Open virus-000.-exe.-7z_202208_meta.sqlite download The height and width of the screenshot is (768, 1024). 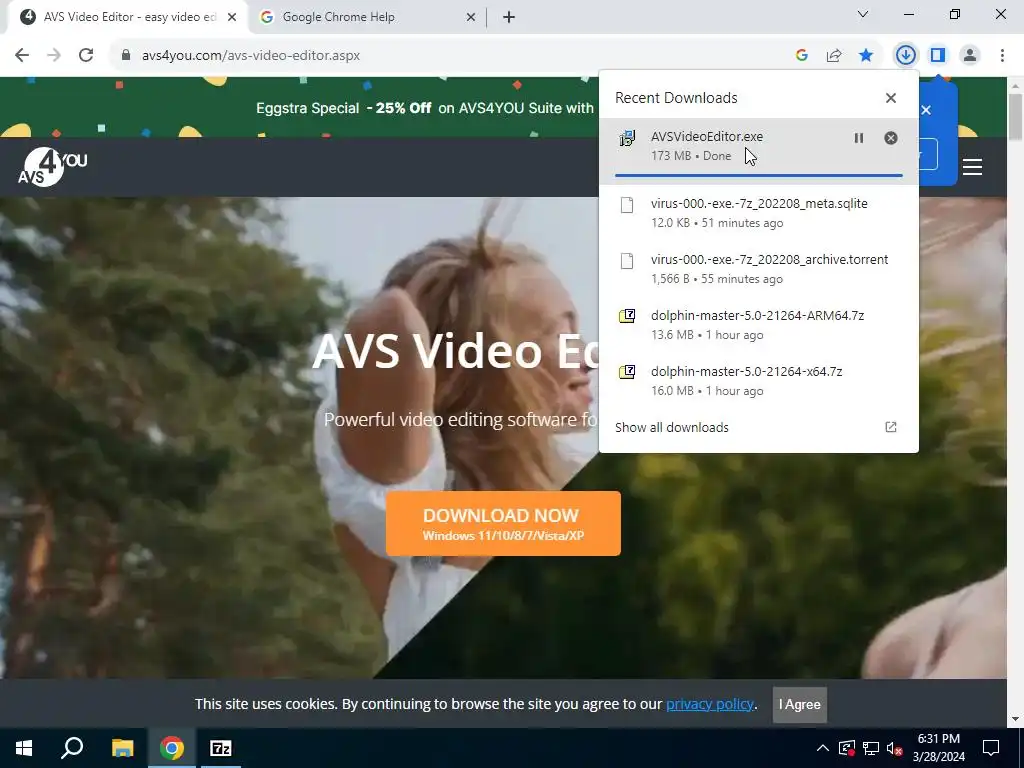759,204
